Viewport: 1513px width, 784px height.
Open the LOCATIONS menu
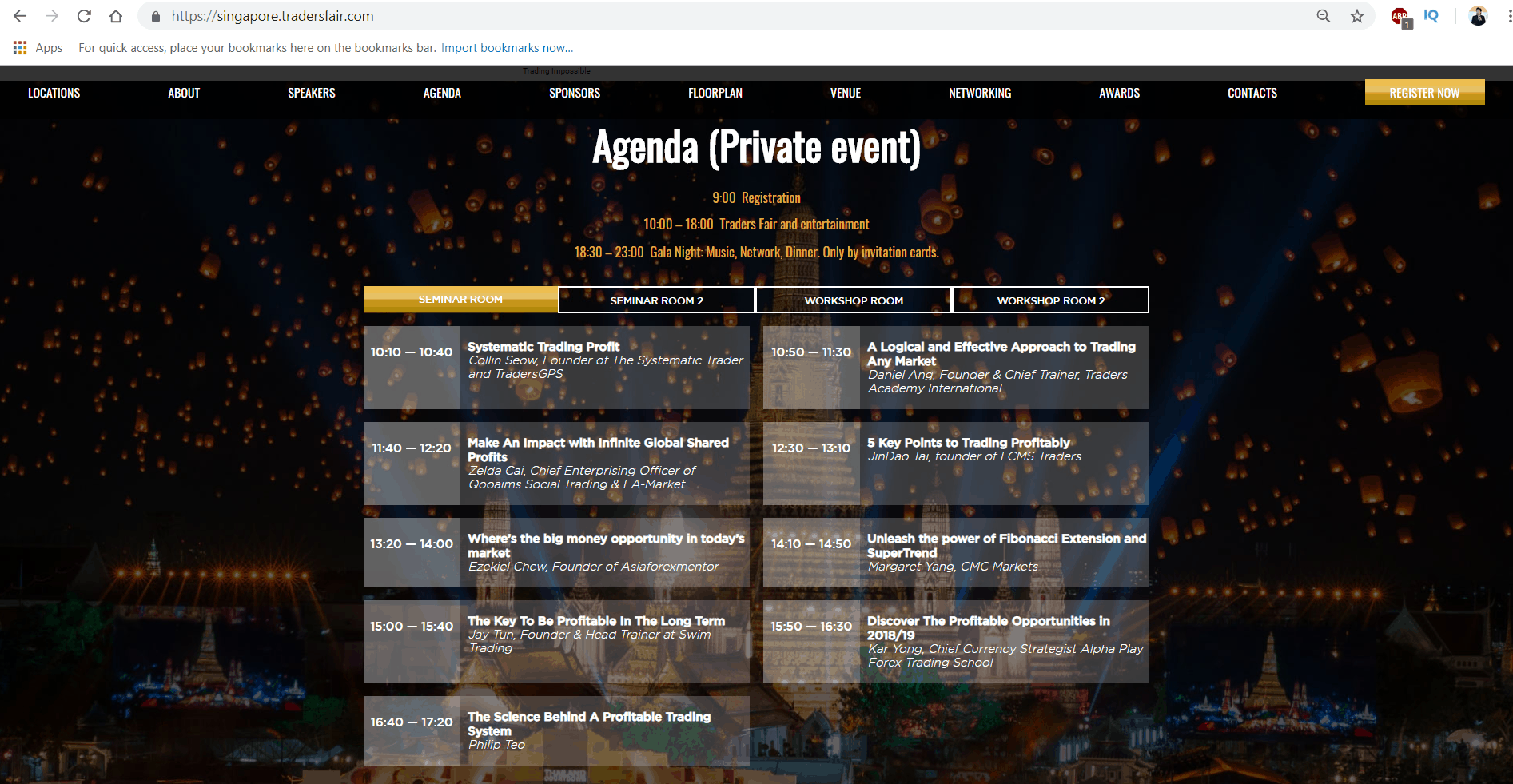coord(54,93)
